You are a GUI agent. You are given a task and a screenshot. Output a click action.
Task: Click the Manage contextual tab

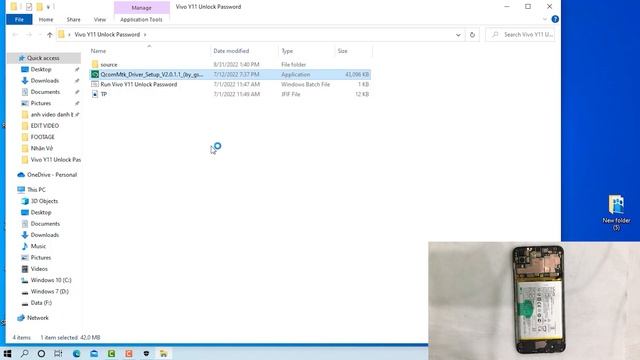click(x=142, y=8)
